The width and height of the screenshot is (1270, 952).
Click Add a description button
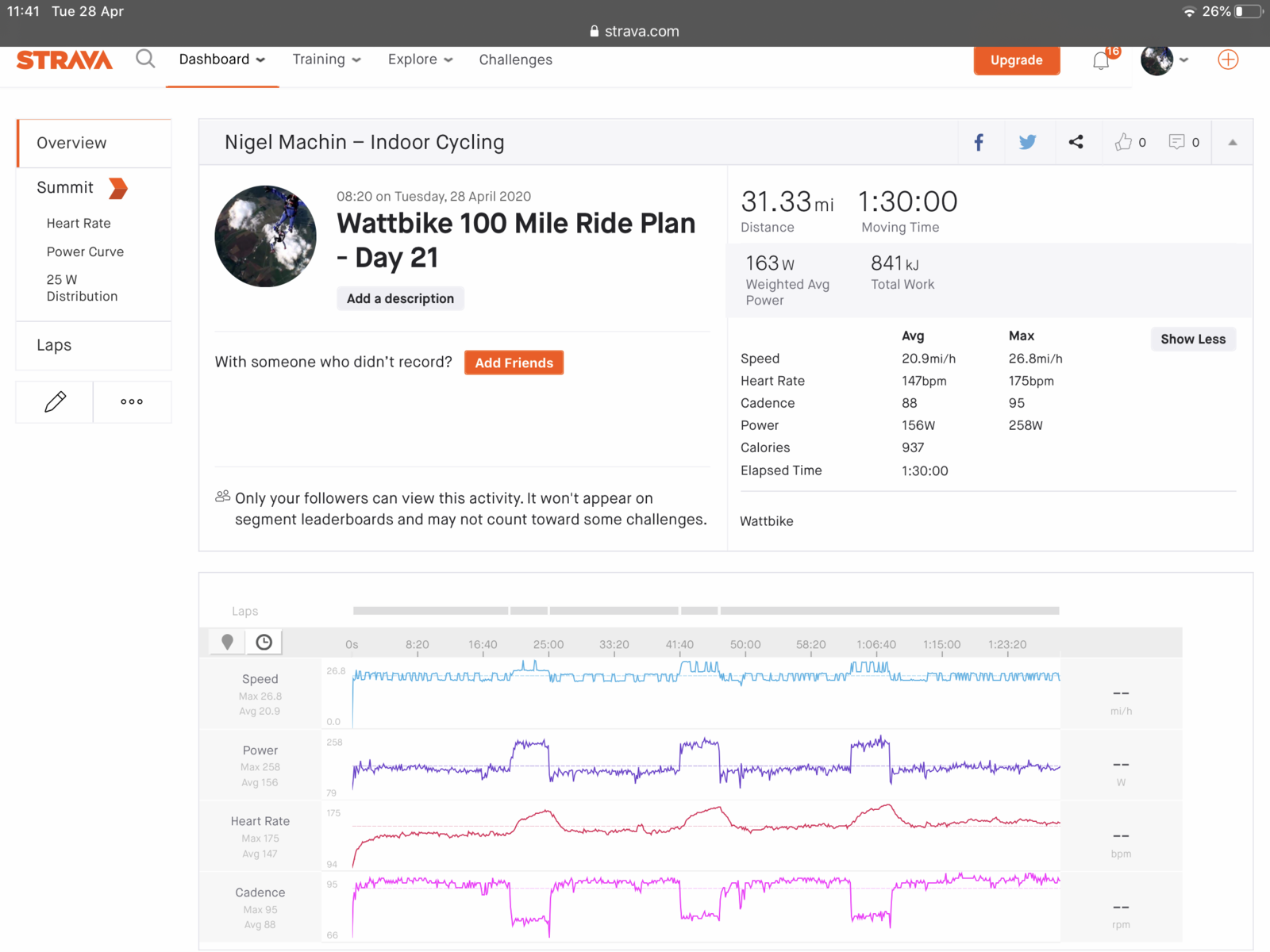pyautogui.click(x=400, y=298)
